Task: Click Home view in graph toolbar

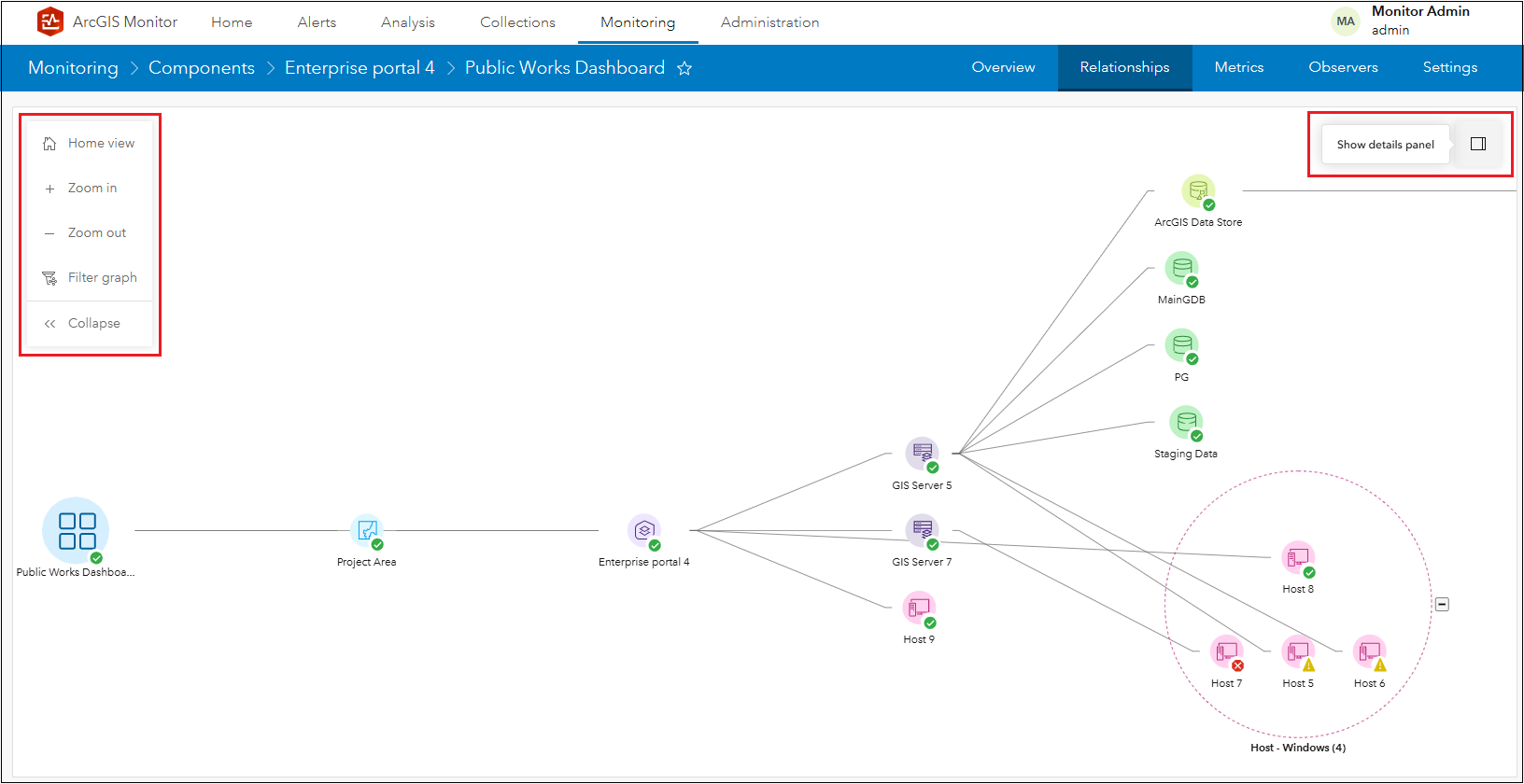Action: [x=90, y=144]
